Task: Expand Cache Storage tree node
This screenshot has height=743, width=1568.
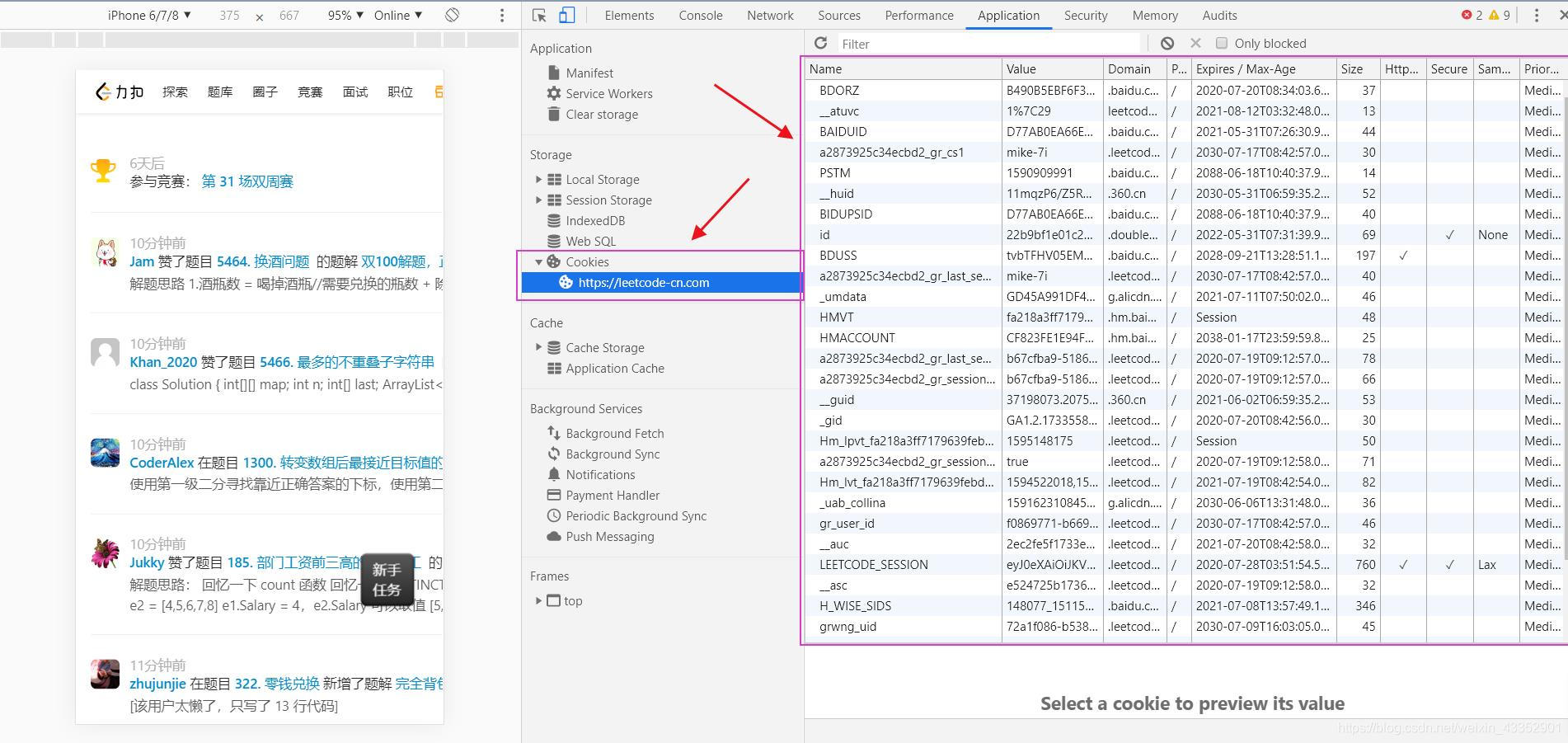Action: [538, 347]
